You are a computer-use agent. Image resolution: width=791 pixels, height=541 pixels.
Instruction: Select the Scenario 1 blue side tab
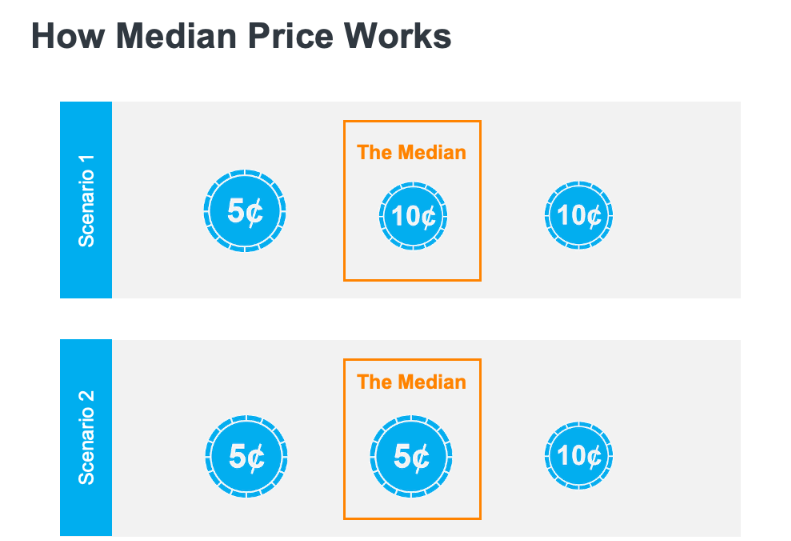(86, 200)
